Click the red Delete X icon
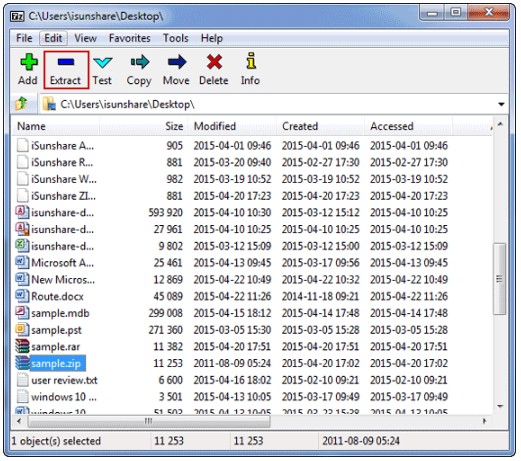521x461 pixels. click(x=214, y=62)
